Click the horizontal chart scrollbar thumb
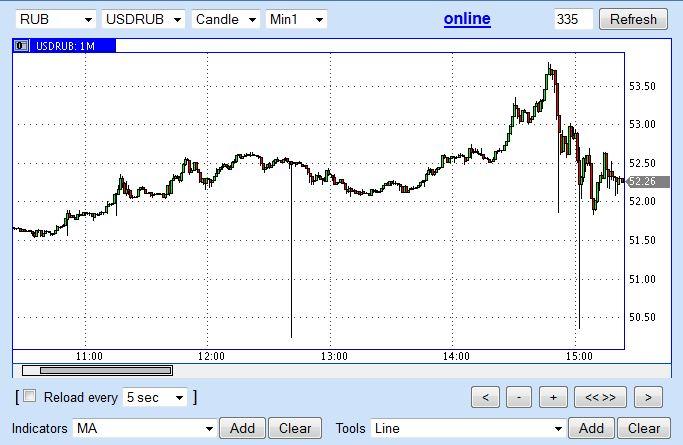This screenshot has height=445, width=683. pyautogui.click(x=106, y=371)
